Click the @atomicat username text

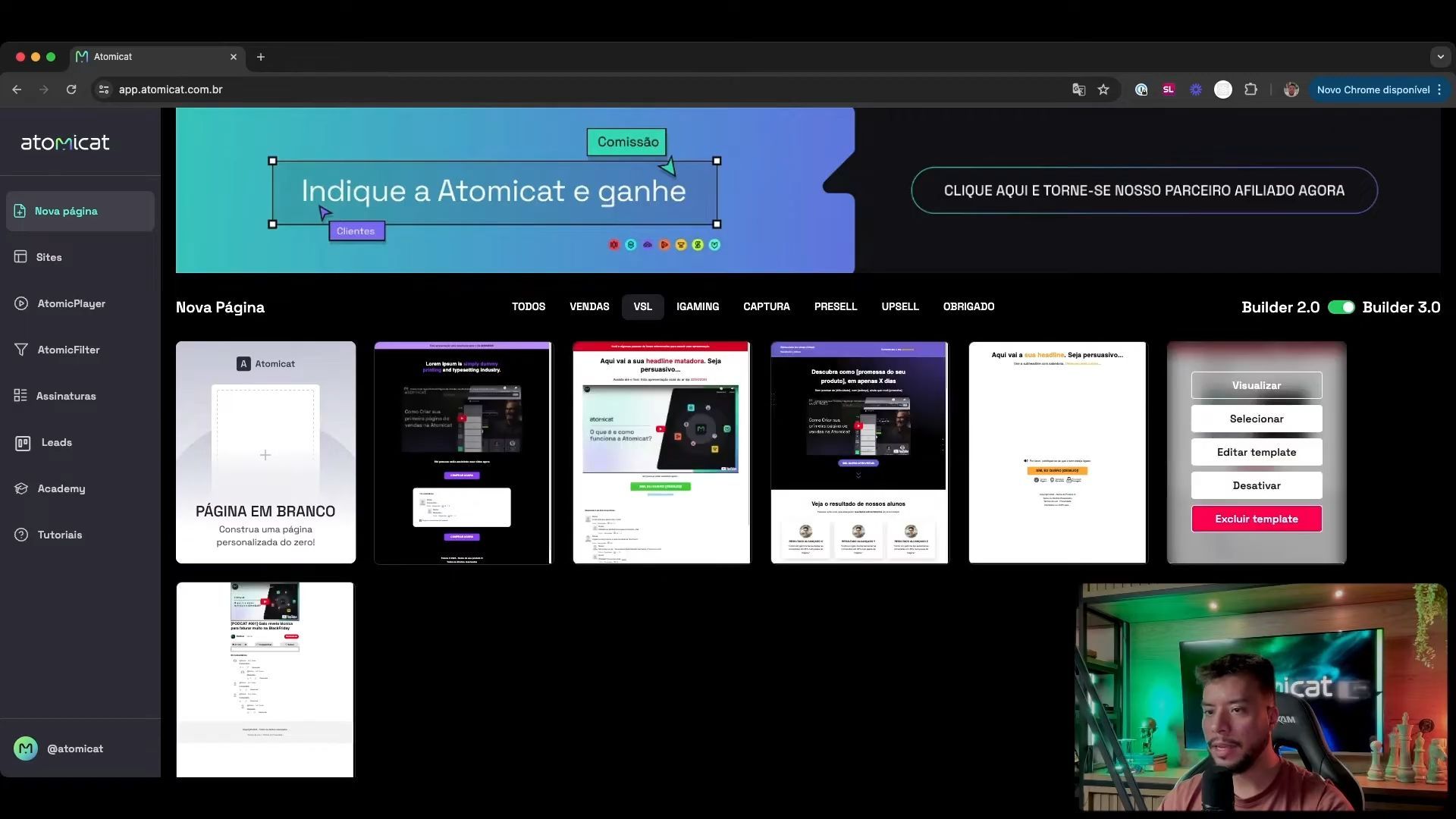pos(75,748)
